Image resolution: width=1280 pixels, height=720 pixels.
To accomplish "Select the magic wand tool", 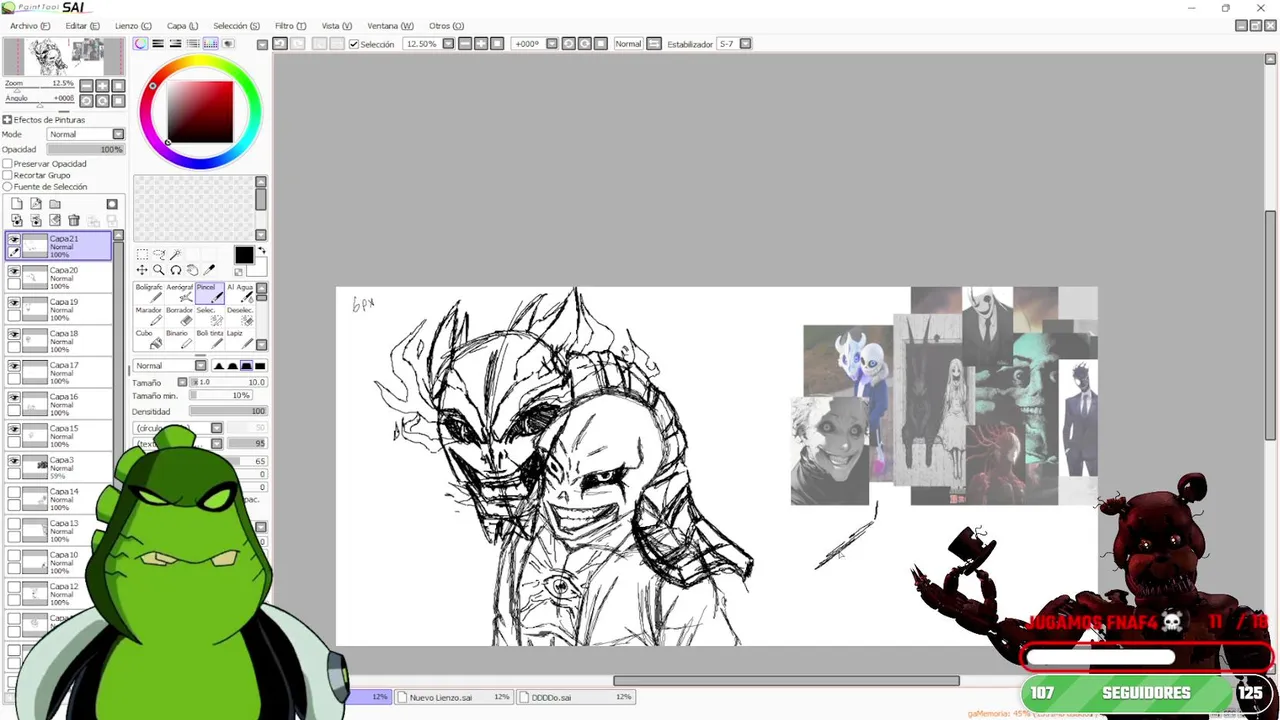I will [176, 254].
